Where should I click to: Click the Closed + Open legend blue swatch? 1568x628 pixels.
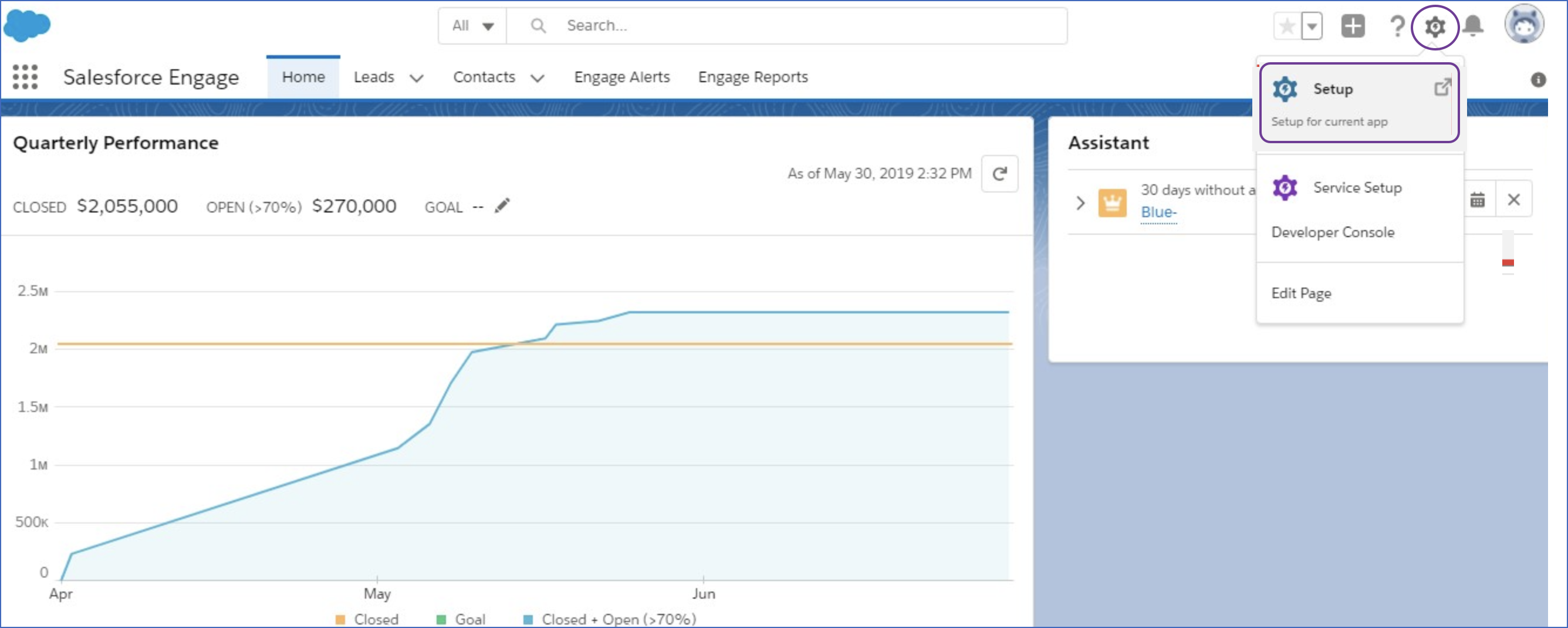(x=528, y=619)
